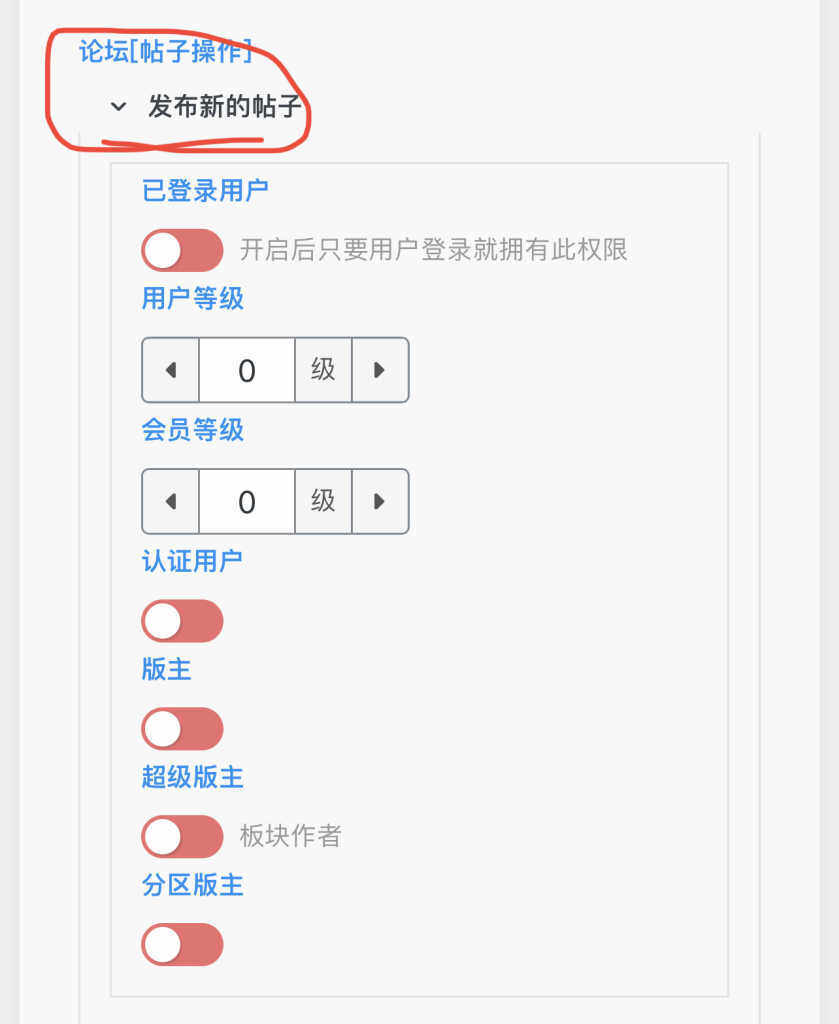
Task: Enable the 已登录用户 toggle switch
Action: coord(182,250)
